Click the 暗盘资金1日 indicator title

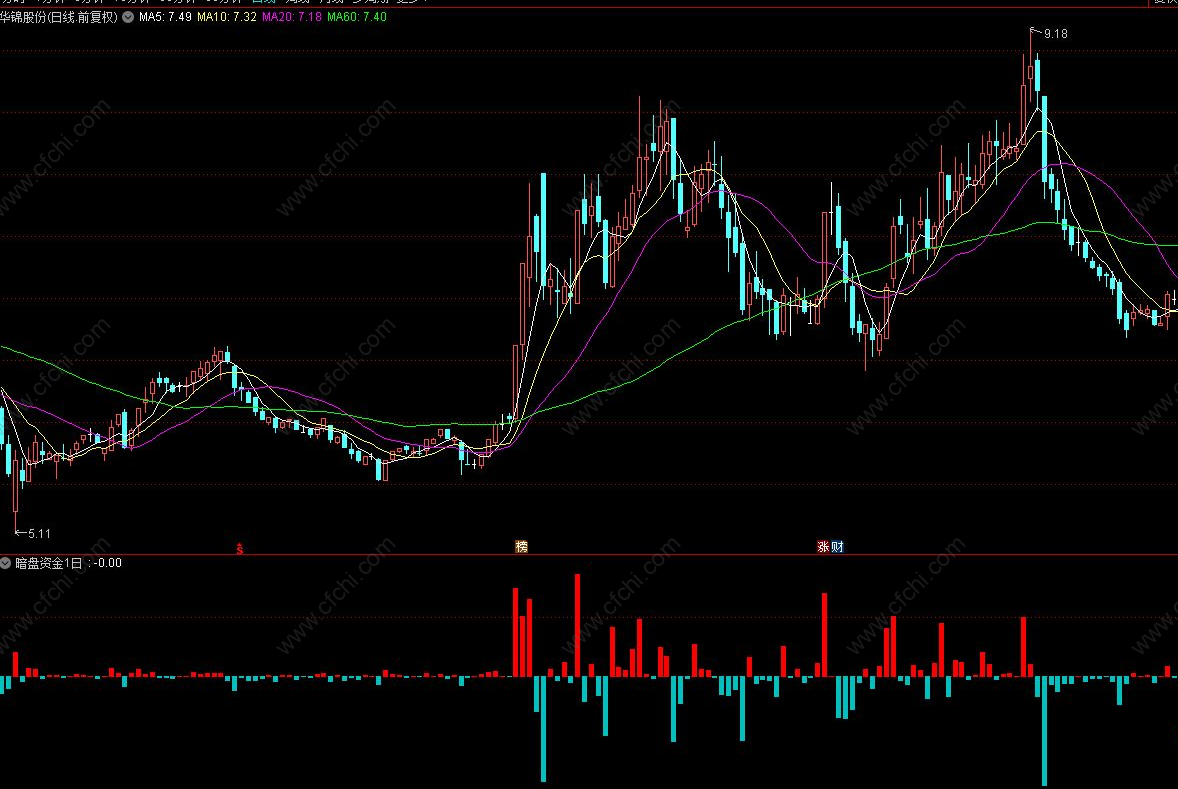click(x=48, y=563)
